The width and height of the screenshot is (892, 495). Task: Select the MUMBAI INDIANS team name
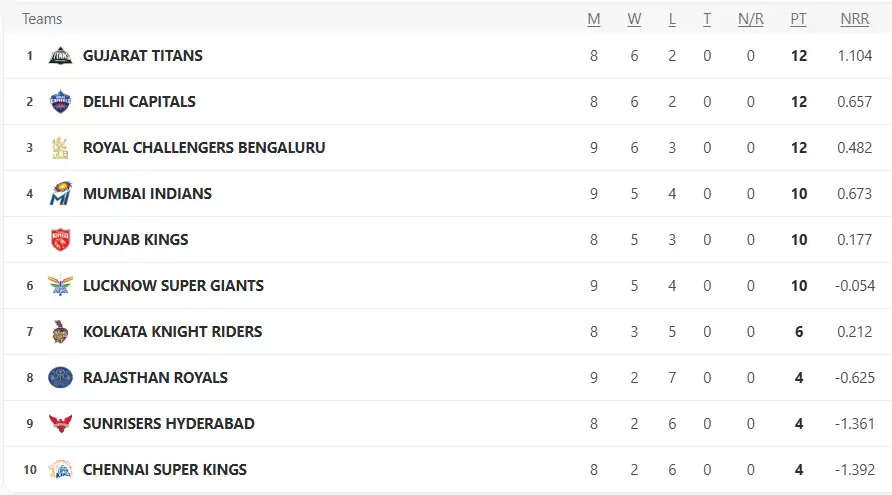pyautogui.click(x=147, y=193)
